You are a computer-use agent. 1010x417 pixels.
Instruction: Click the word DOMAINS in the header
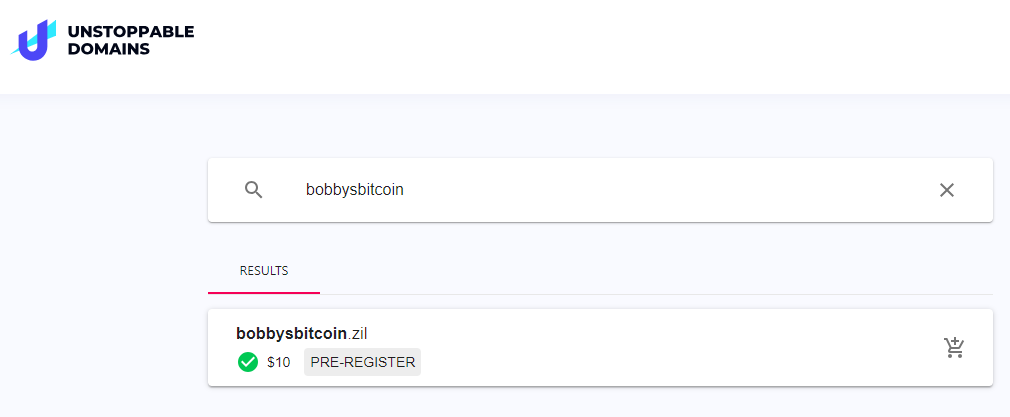[x=109, y=49]
